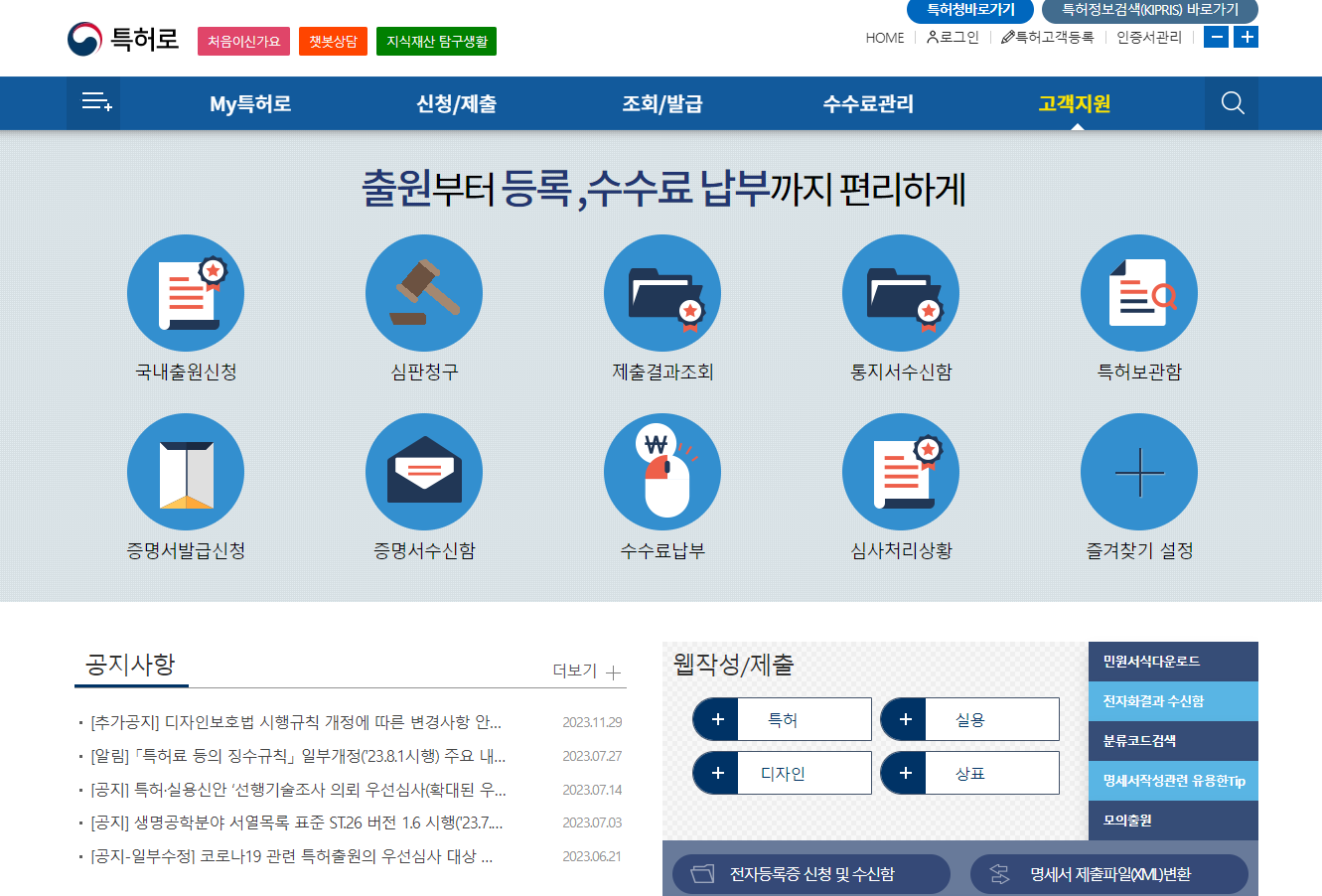Select 증명서발급신청 certificate issuance icon
This screenshot has width=1322, height=896.
click(186, 471)
